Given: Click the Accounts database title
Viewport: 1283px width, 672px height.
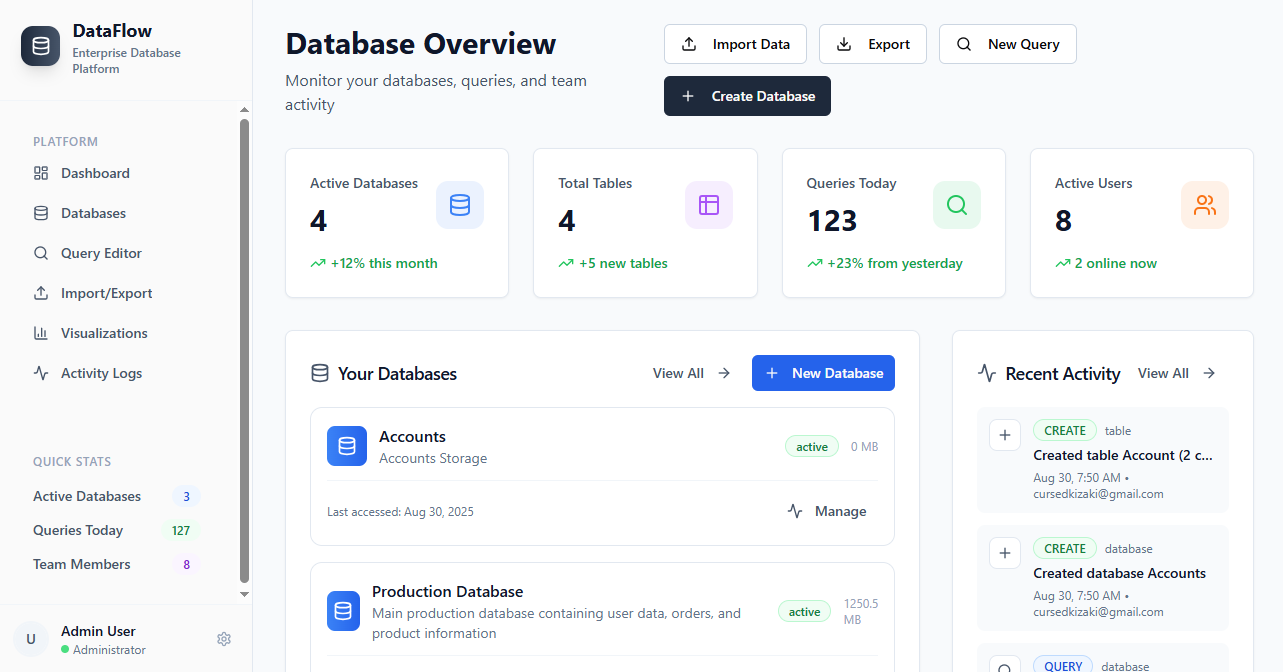Looking at the screenshot, I should pos(412,436).
